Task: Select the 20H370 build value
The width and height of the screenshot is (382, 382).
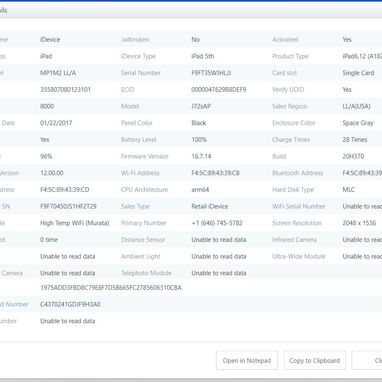Action: pos(353,156)
